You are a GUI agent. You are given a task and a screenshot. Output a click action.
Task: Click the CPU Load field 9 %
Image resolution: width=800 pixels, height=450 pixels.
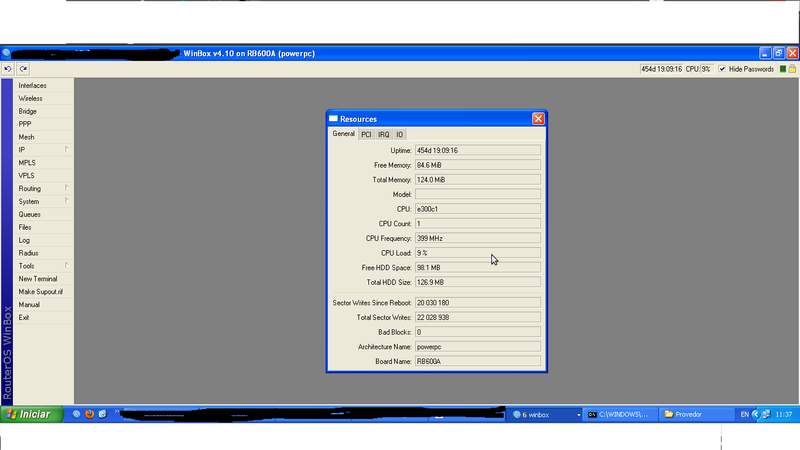point(478,253)
